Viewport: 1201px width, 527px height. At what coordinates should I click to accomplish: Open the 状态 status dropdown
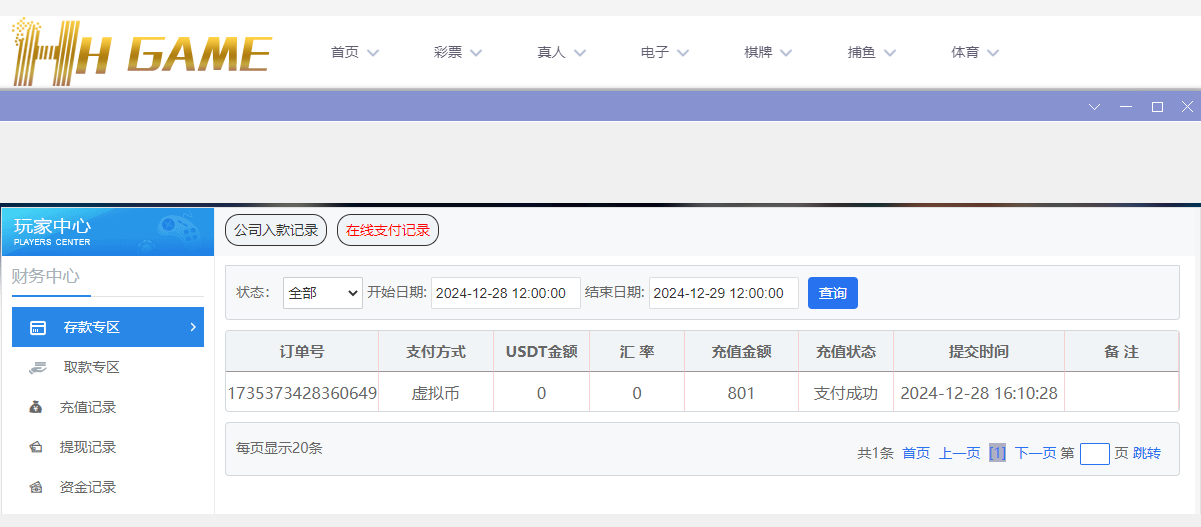(x=322, y=293)
